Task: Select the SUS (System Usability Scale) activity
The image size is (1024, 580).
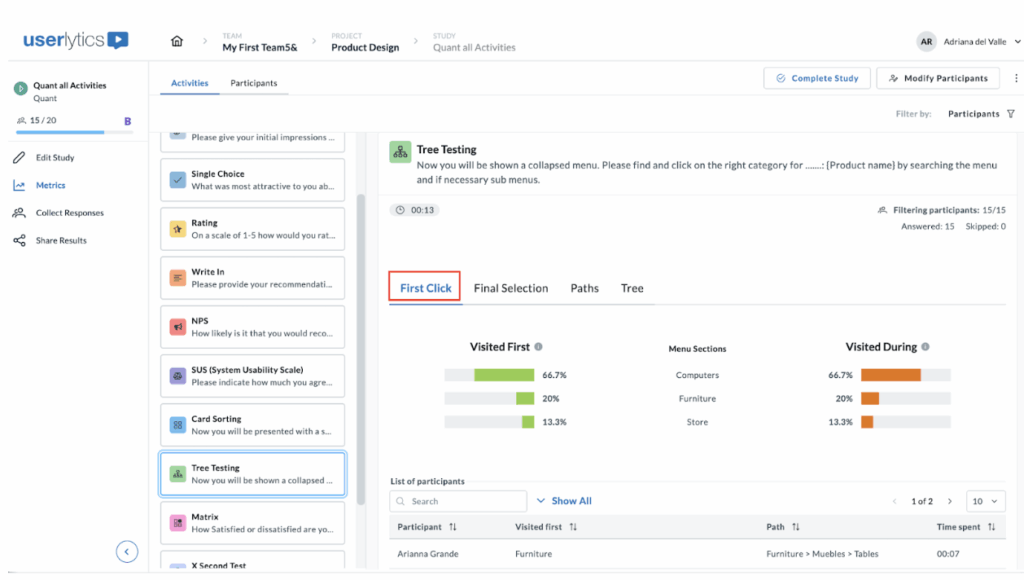Action: click(x=252, y=375)
